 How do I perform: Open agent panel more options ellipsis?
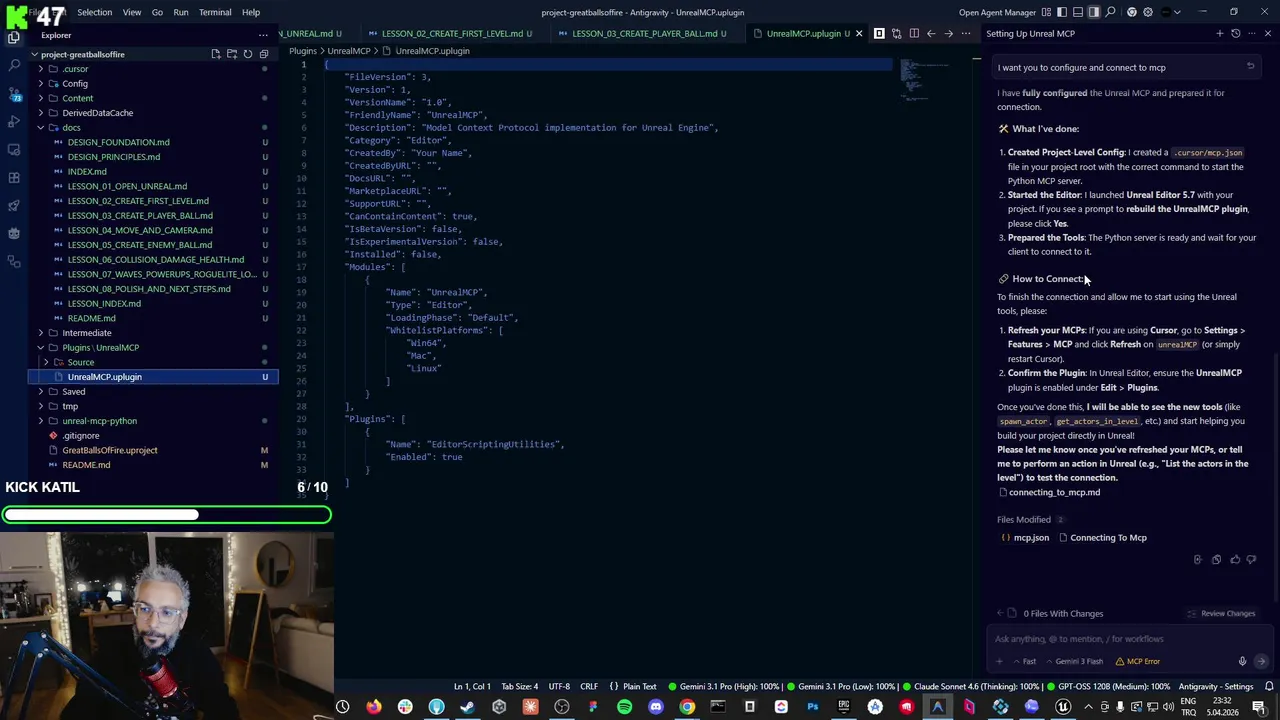(1252, 33)
